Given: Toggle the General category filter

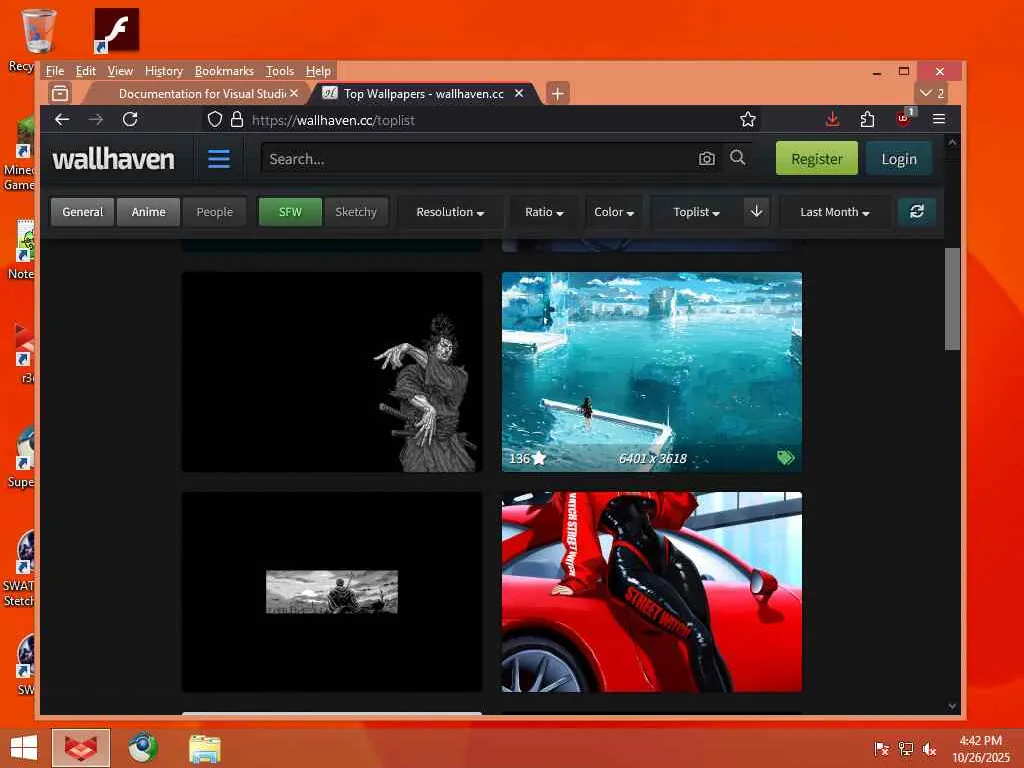Looking at the screenshot, I should [x=82, y=212].
